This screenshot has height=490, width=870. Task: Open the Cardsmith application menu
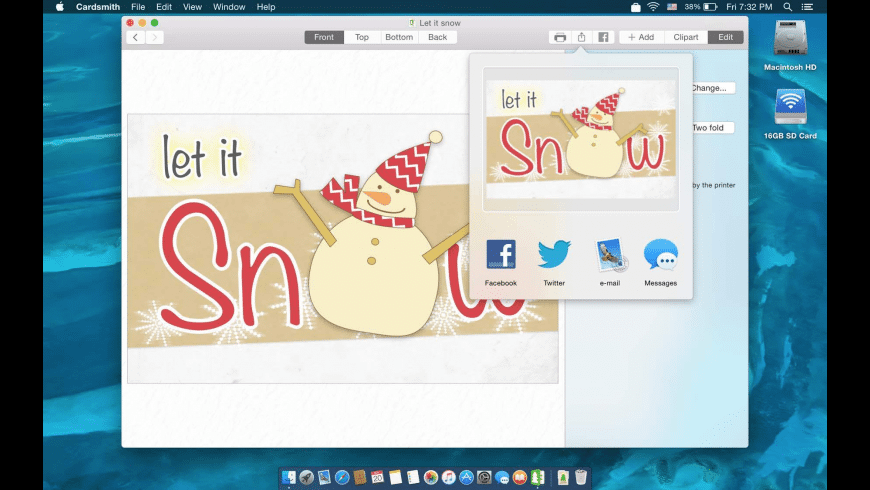(98, 7)
